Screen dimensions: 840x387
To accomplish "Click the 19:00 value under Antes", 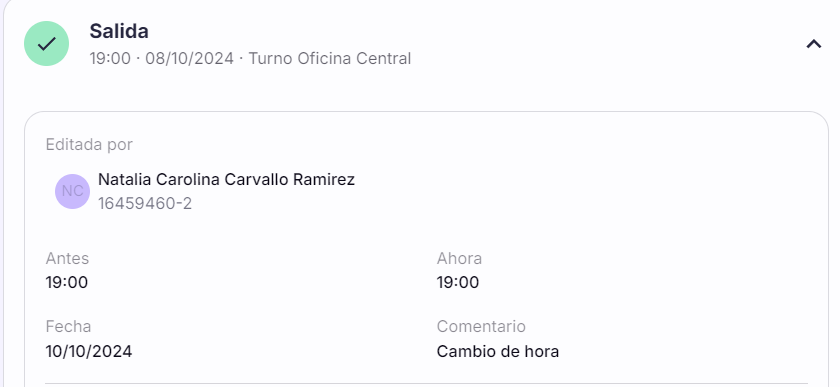I will click(x=66, y=282).
